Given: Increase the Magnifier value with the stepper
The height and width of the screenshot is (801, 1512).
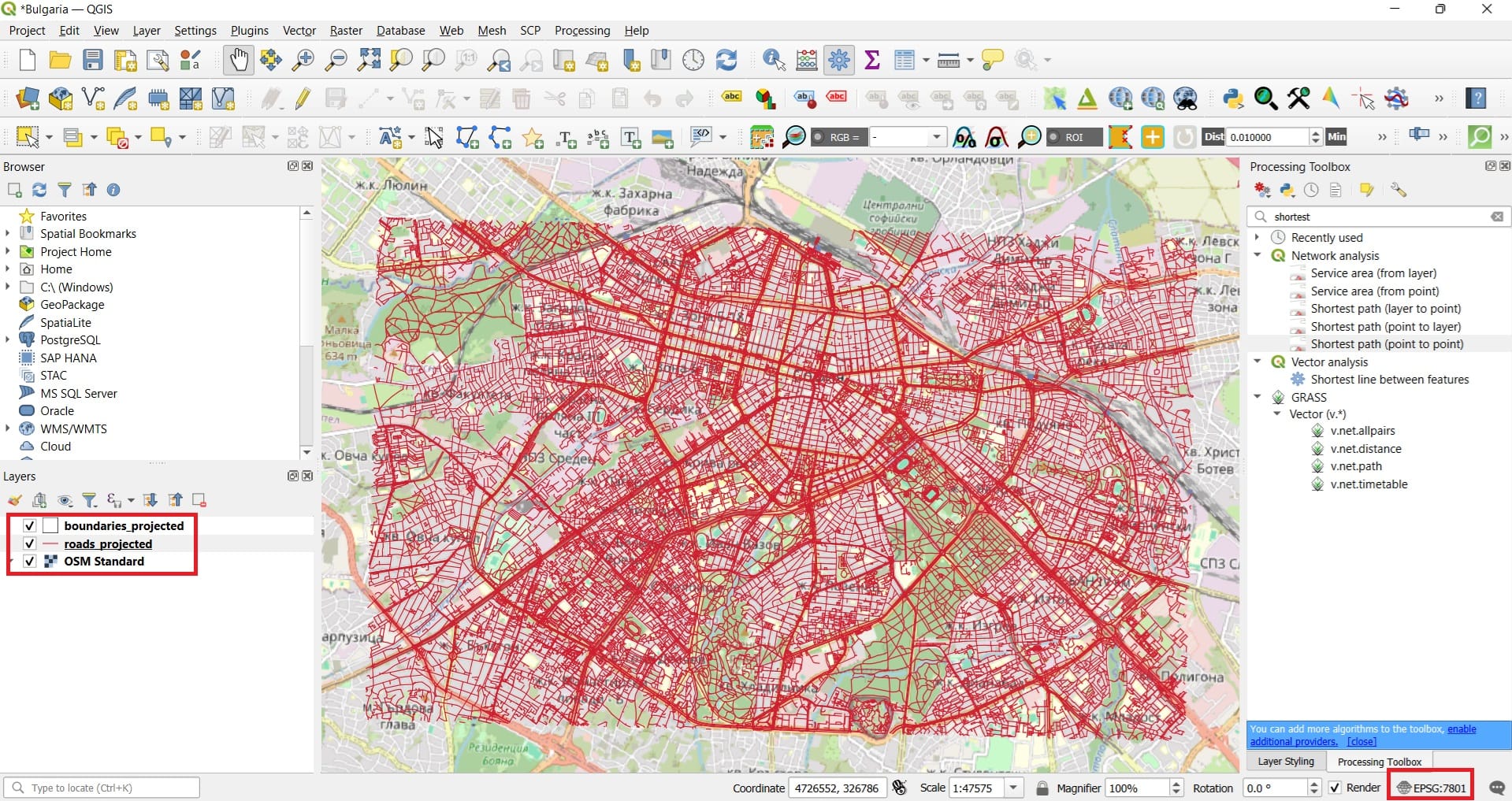Looking at the screenshot, I should pos(1176,783).
